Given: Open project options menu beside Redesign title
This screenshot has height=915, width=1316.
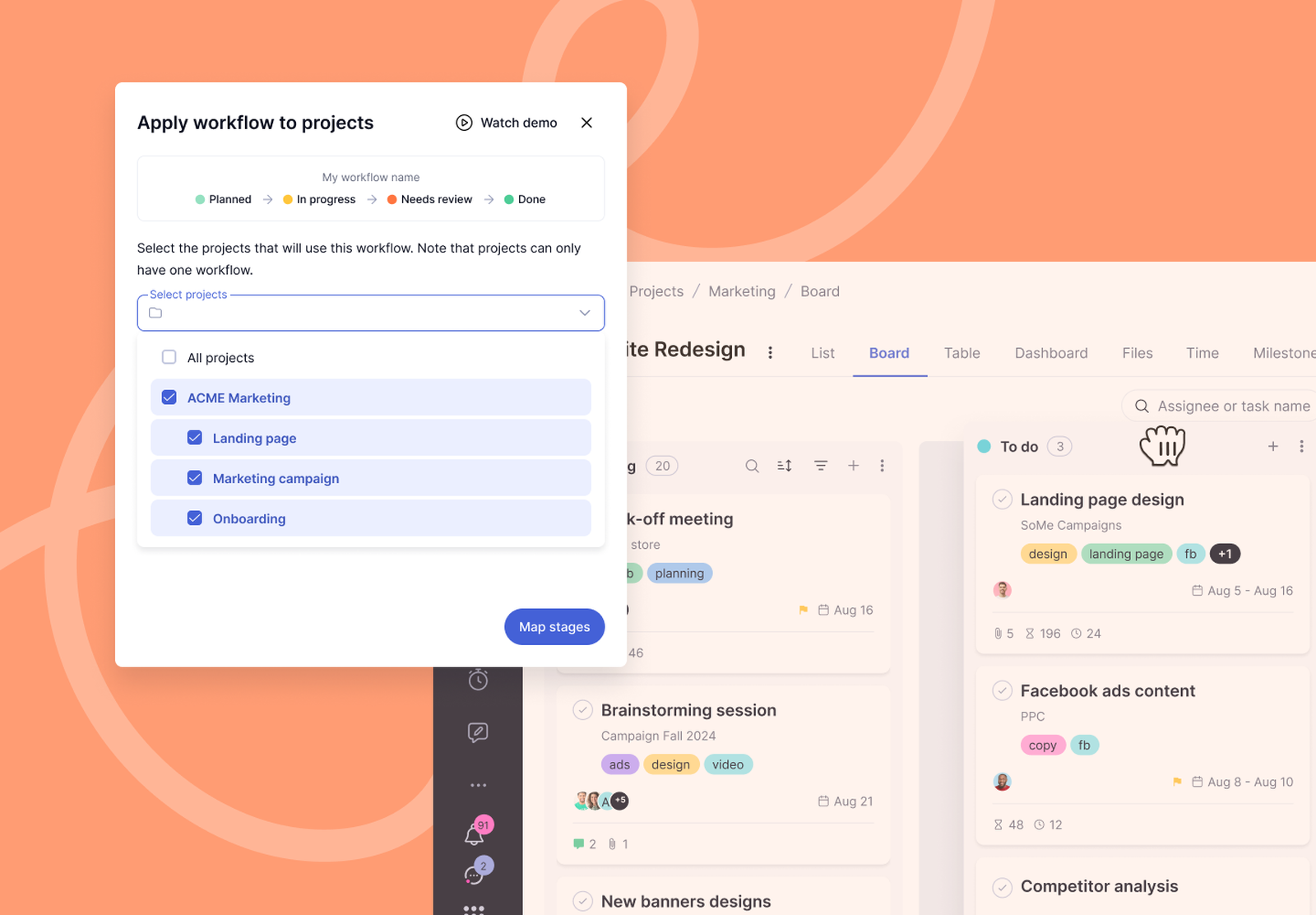Looking at the screenshot, I should [x=770, y=352].
